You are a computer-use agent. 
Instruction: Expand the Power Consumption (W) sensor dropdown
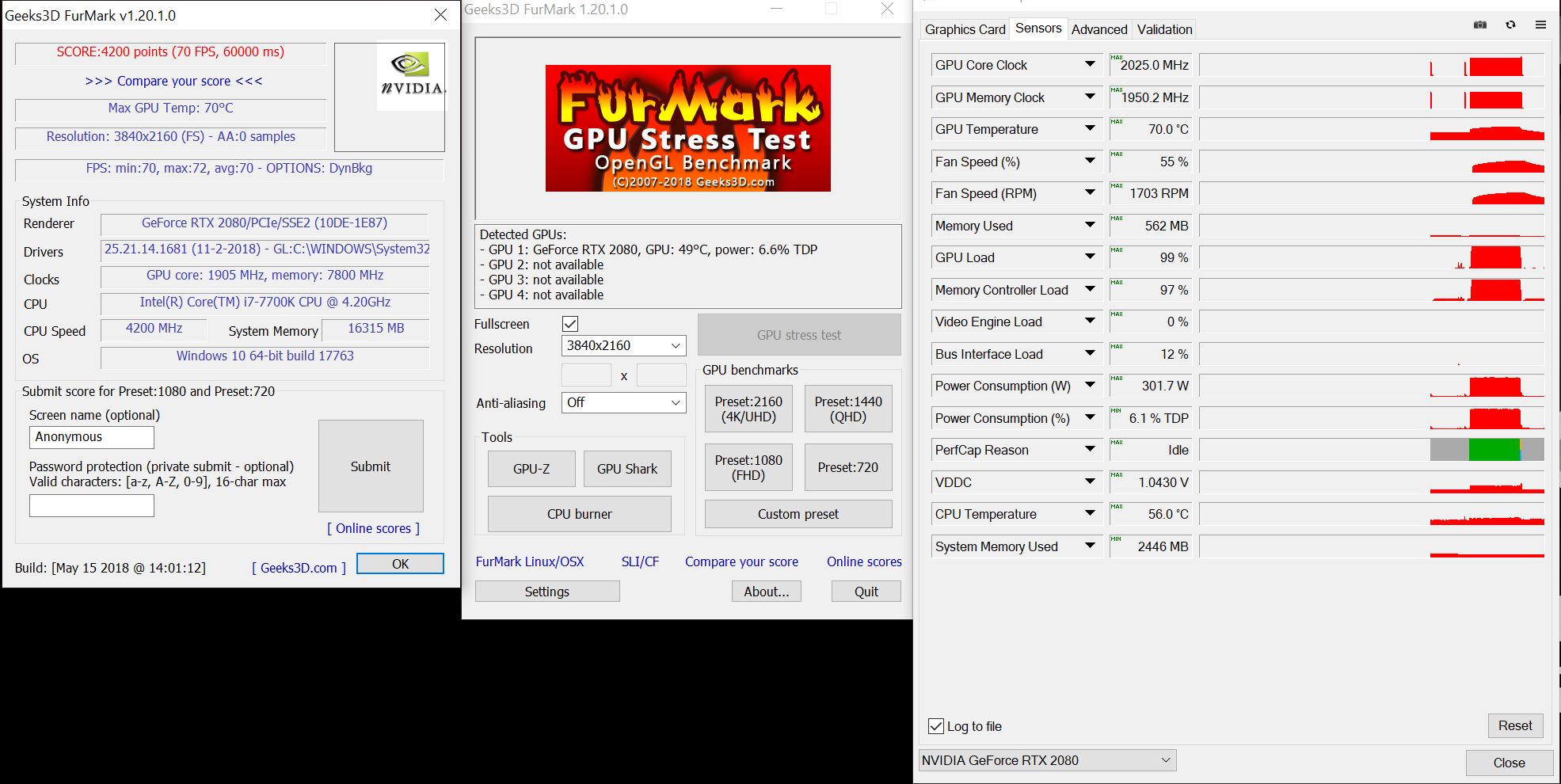click(x=1090, y=385)
